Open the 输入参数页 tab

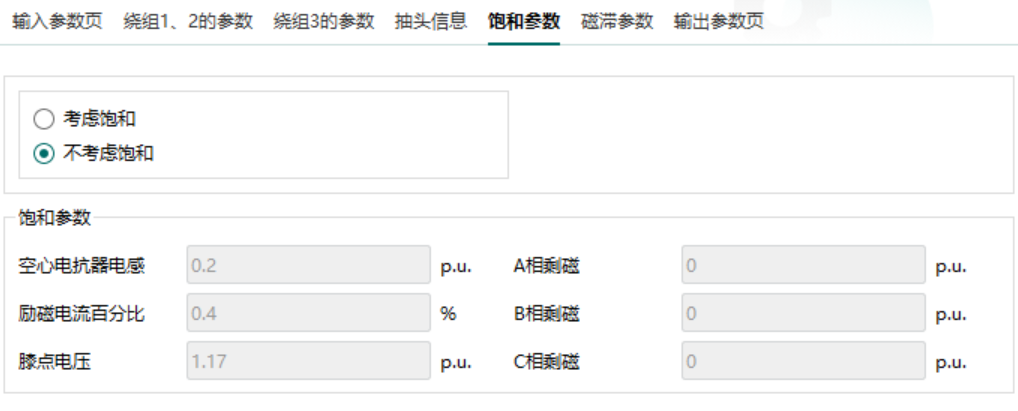click(x=57, y=21)
